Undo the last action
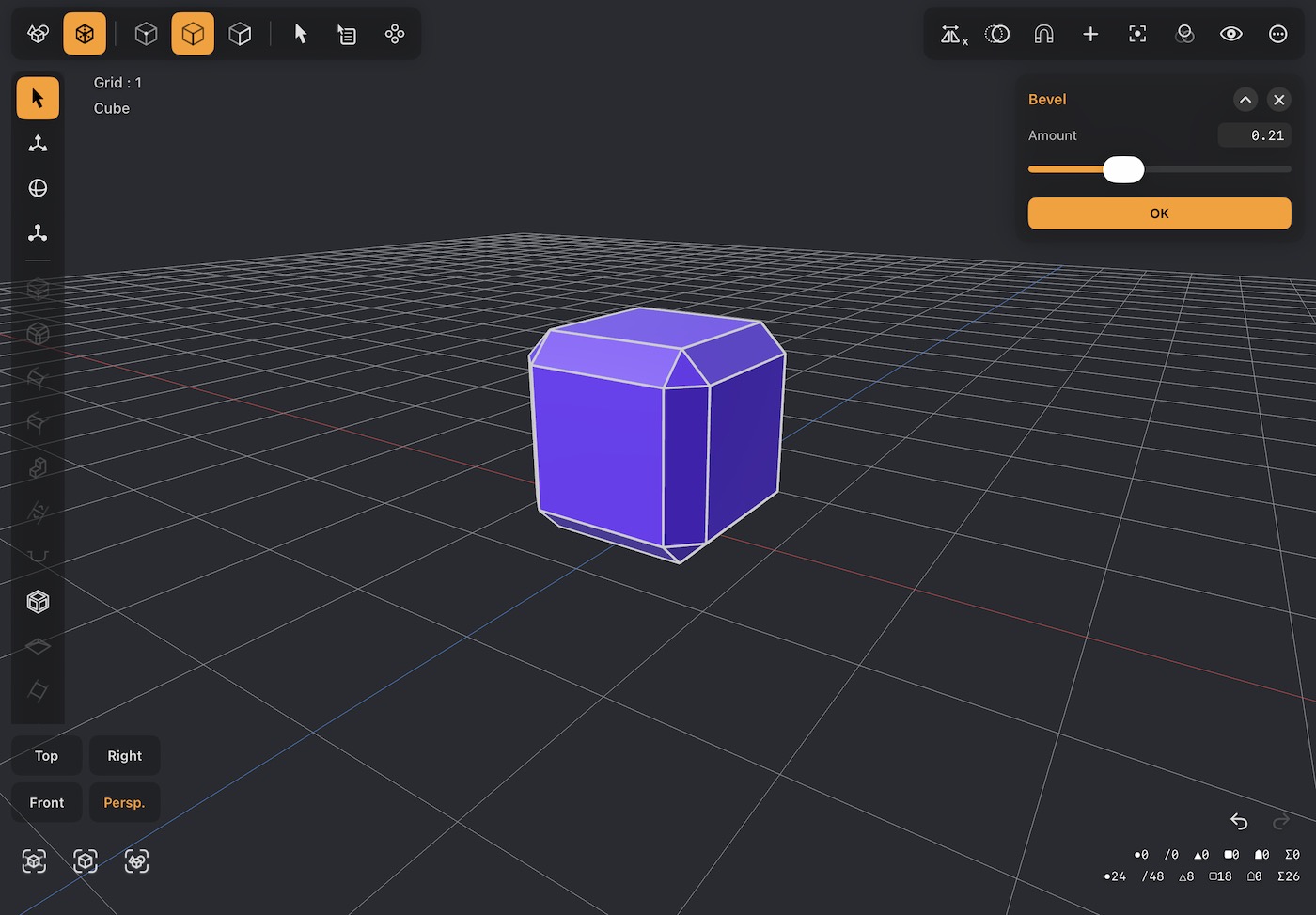This screenshot has height=915, width=1316. tap(1239, 822)
